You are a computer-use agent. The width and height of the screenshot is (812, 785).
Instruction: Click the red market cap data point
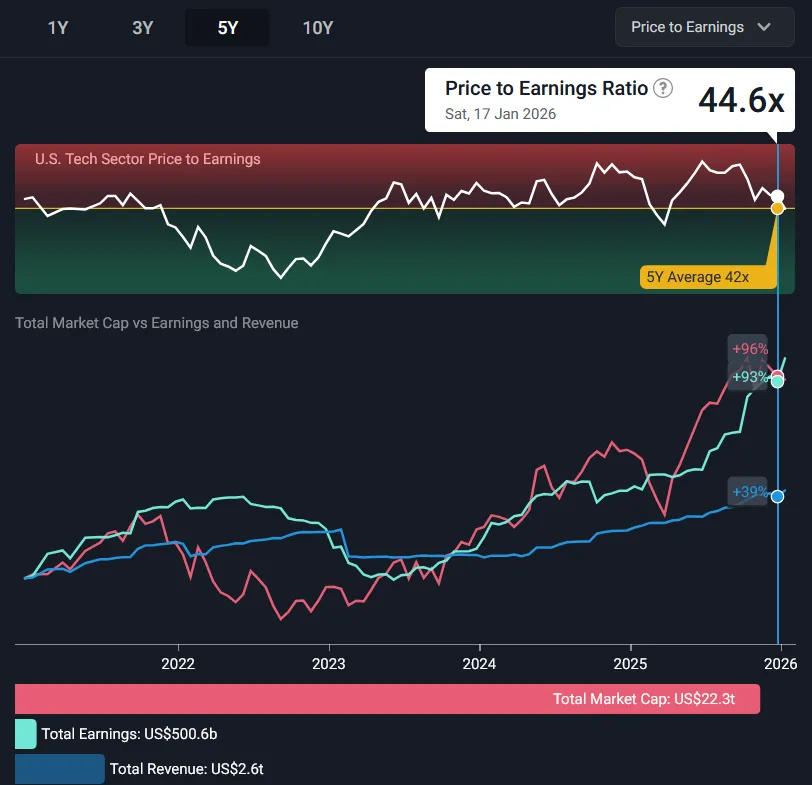[x=777, y=376]
